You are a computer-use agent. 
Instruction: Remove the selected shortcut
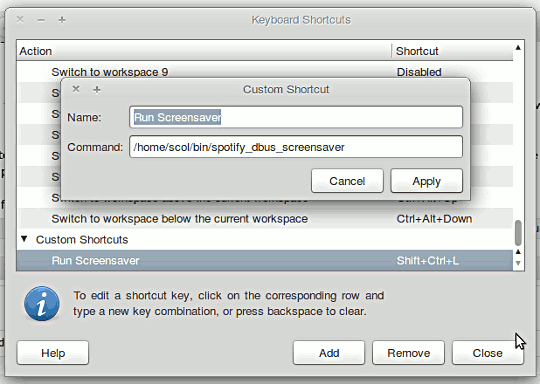click(408, 353)
